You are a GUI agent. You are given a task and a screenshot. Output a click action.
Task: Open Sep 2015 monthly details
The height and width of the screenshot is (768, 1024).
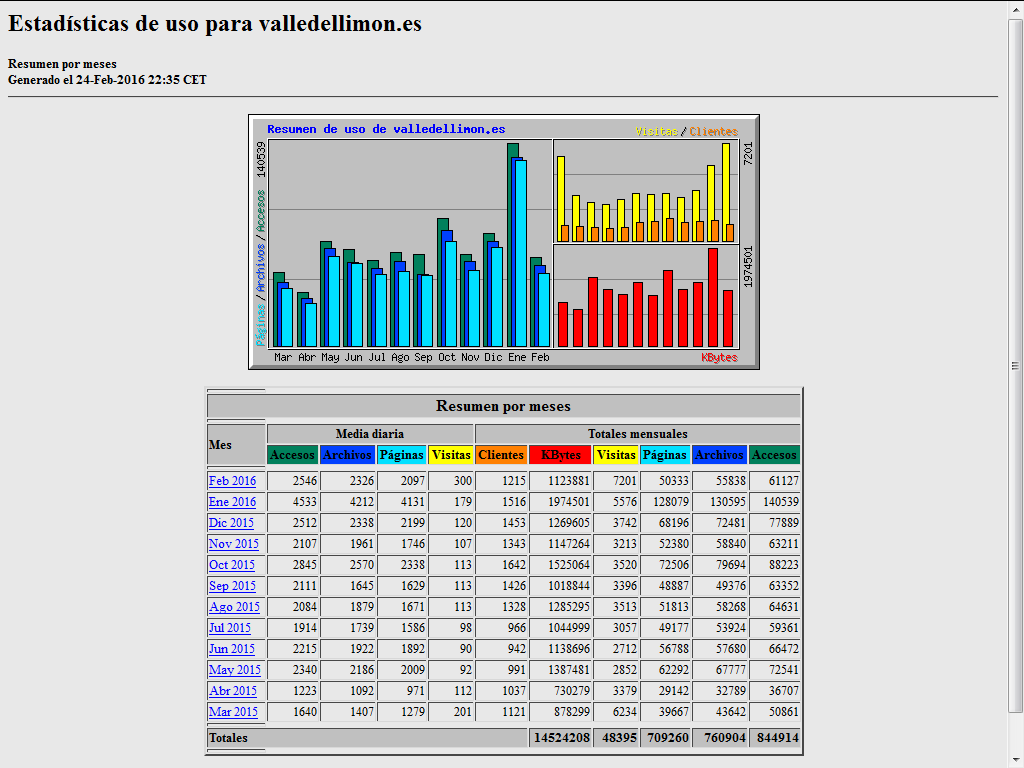pyautogui.click(x=232, y=586)
